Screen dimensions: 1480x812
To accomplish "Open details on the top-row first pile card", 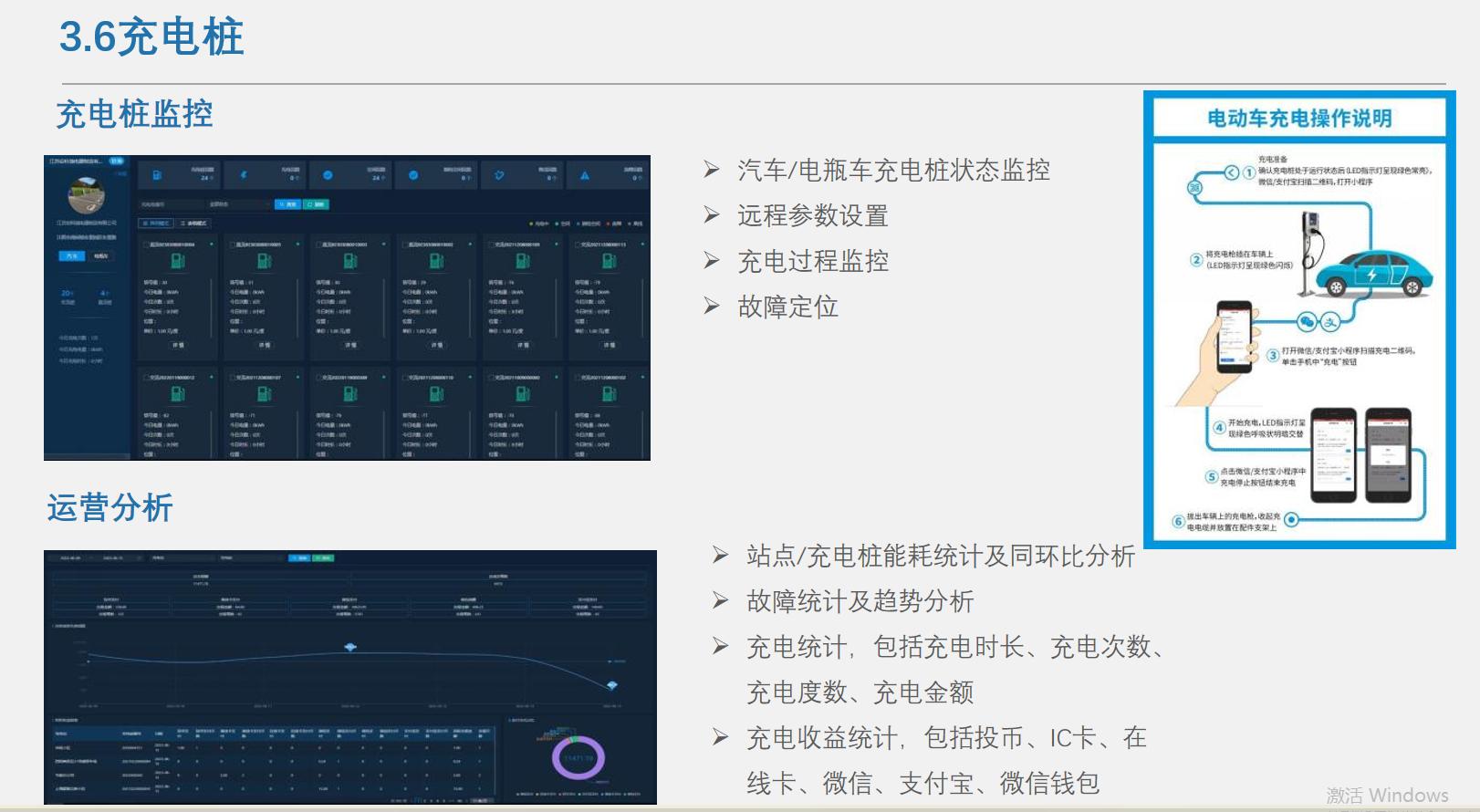I will pyautogui.click(x=178, y=345).
